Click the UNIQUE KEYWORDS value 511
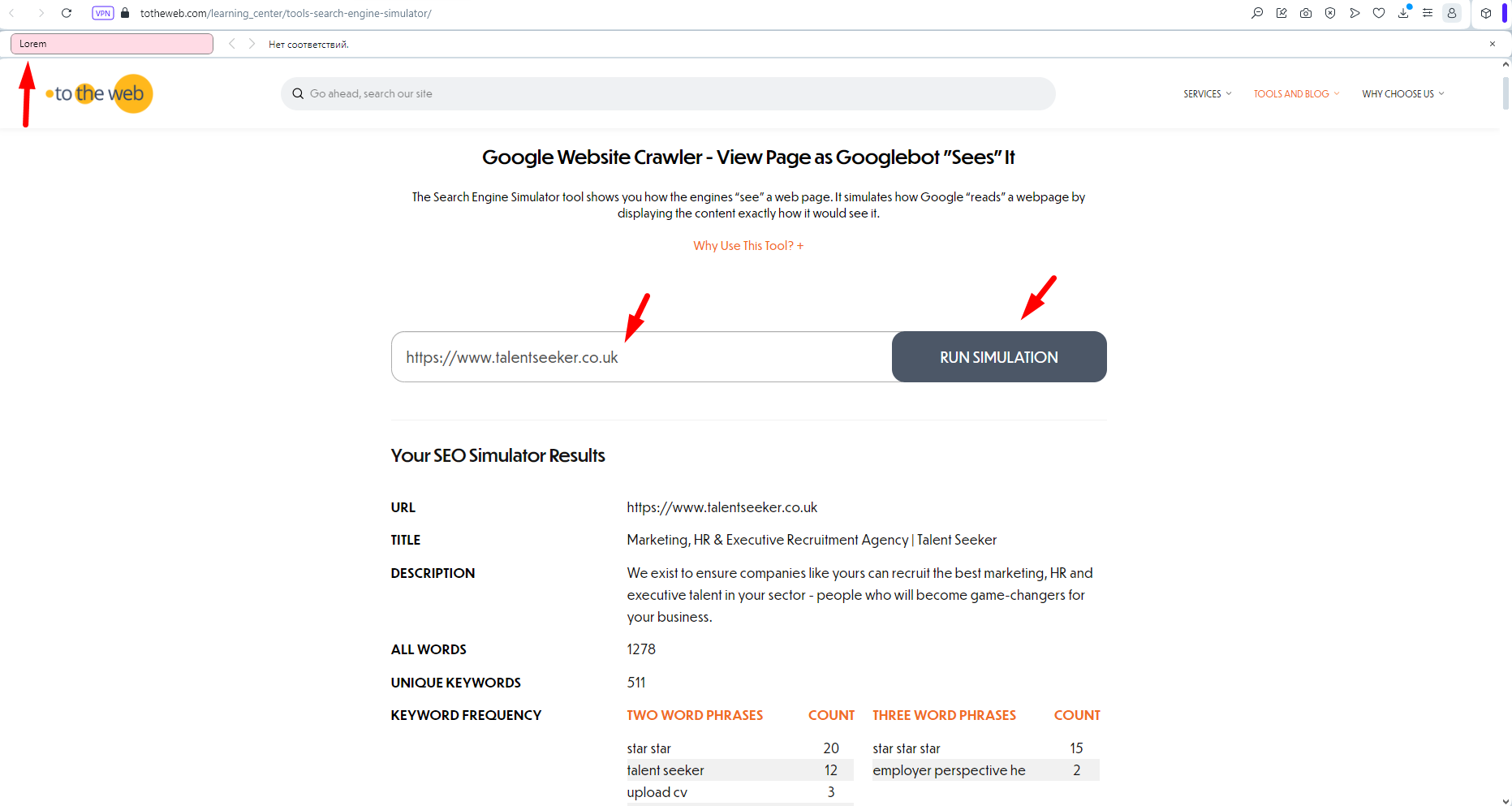This screenshot has width=1512, height=806. [x=636, y=683]
